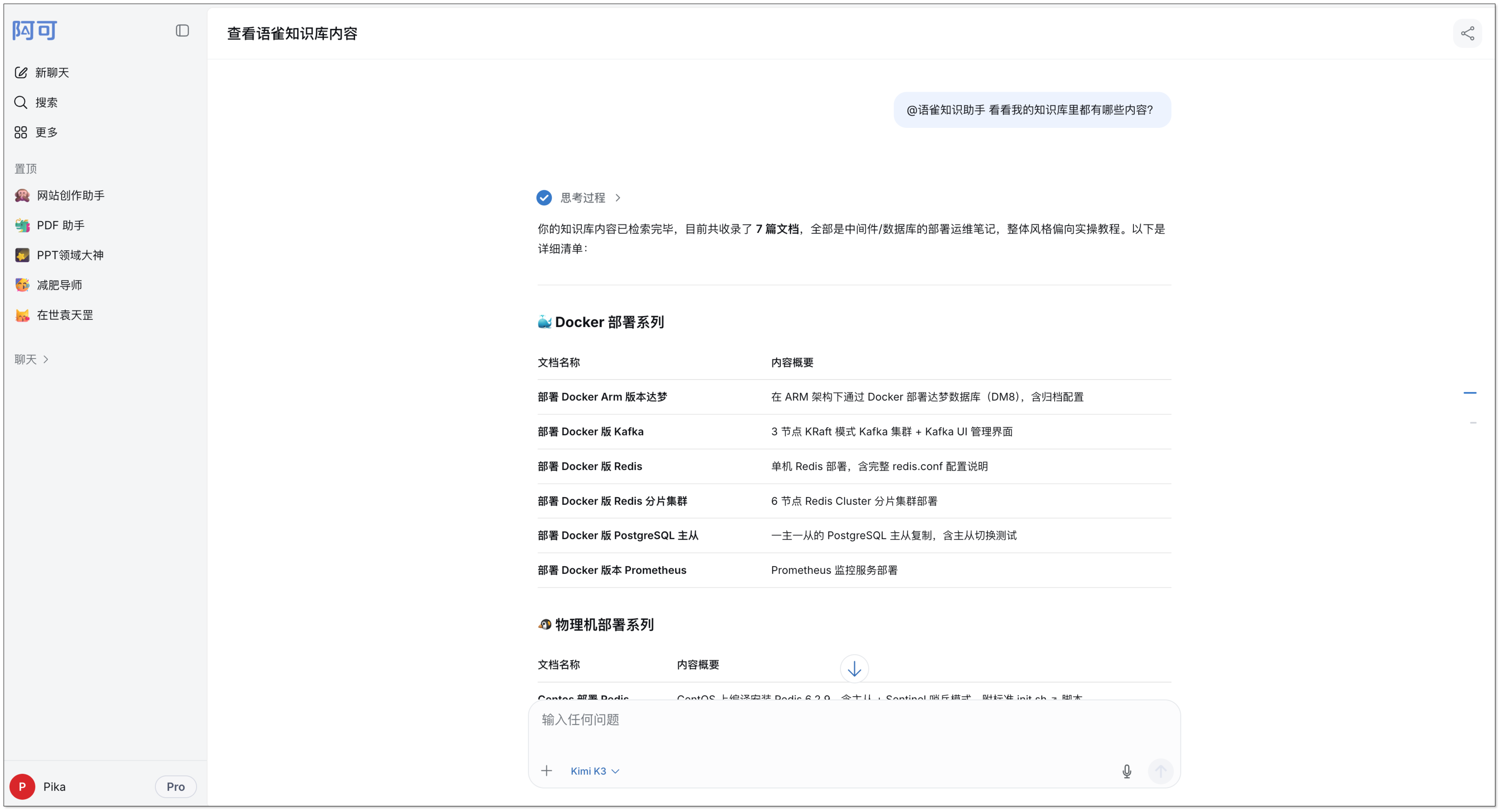Viewport: 1501px width, 812px height.
Task: Start voice input with microphone icon
Action: (1126, 772)
